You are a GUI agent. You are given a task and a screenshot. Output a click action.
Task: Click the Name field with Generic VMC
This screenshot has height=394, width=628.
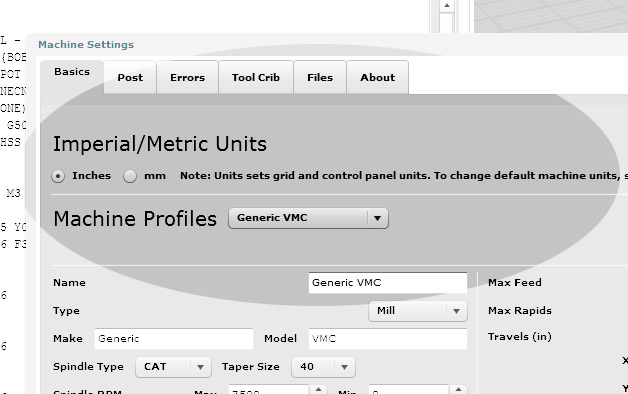[x=388, y=283]
